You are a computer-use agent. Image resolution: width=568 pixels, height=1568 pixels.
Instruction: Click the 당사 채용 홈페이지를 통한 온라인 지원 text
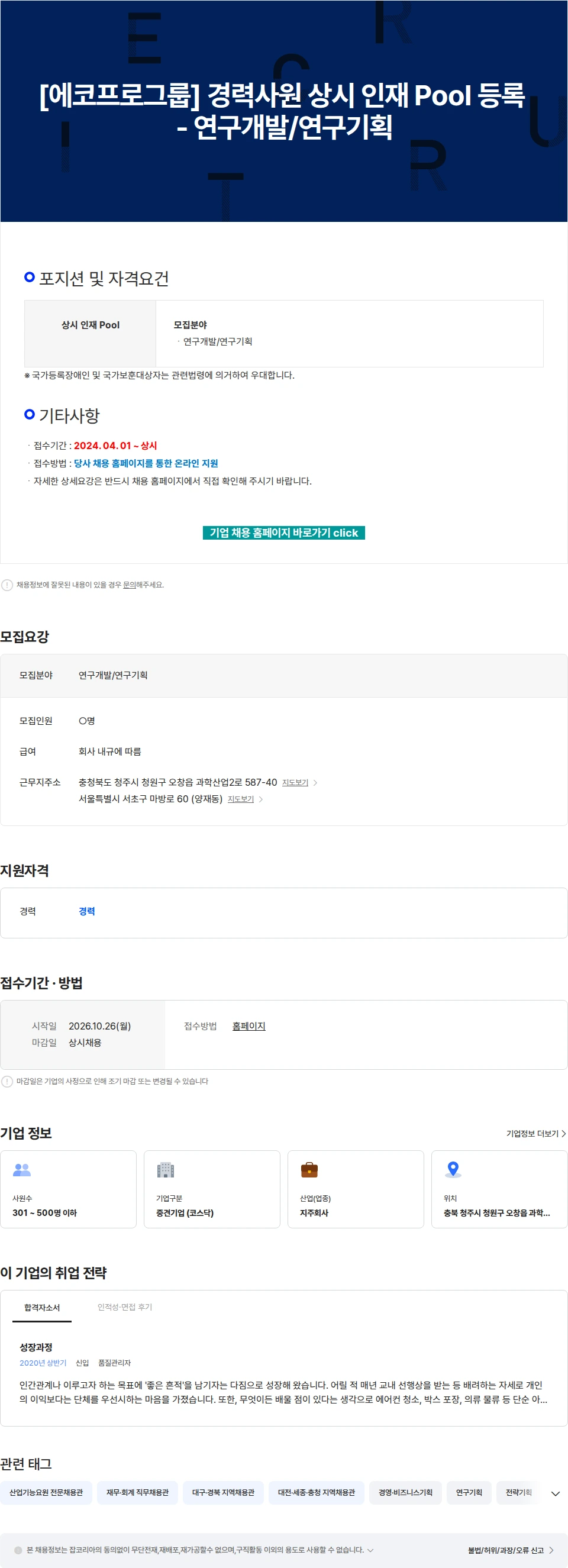coord(146,463)
